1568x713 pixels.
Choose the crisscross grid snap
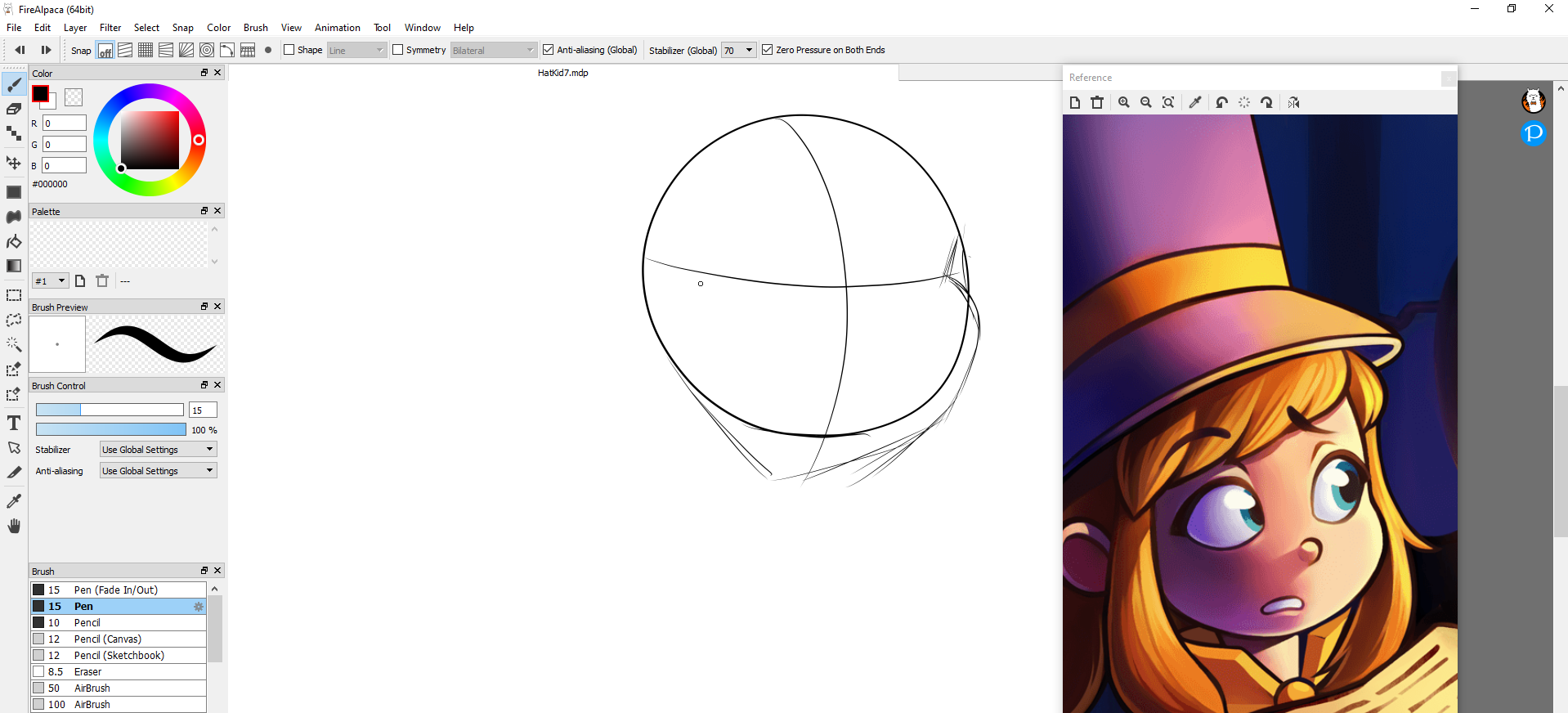146,50
